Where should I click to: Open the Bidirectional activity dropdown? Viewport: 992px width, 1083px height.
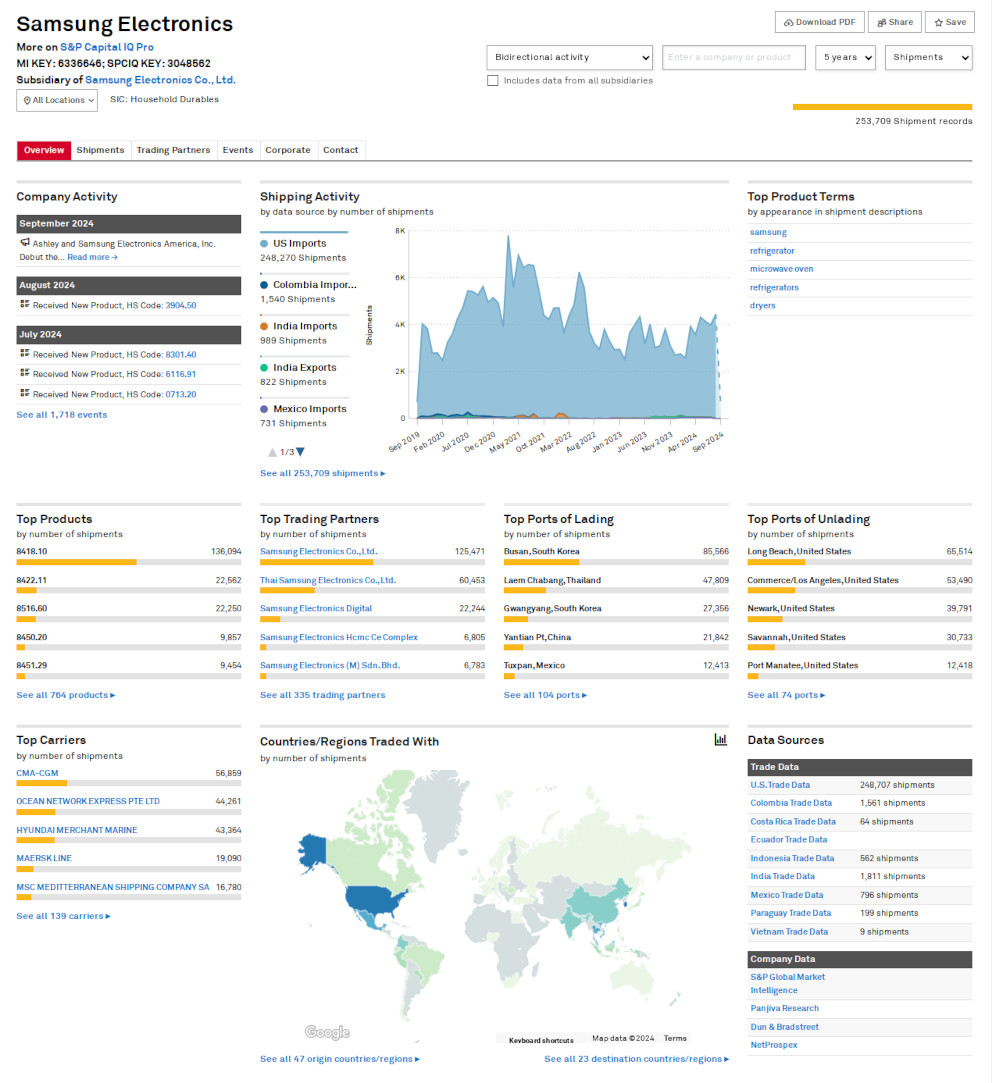tap(568, 57)
